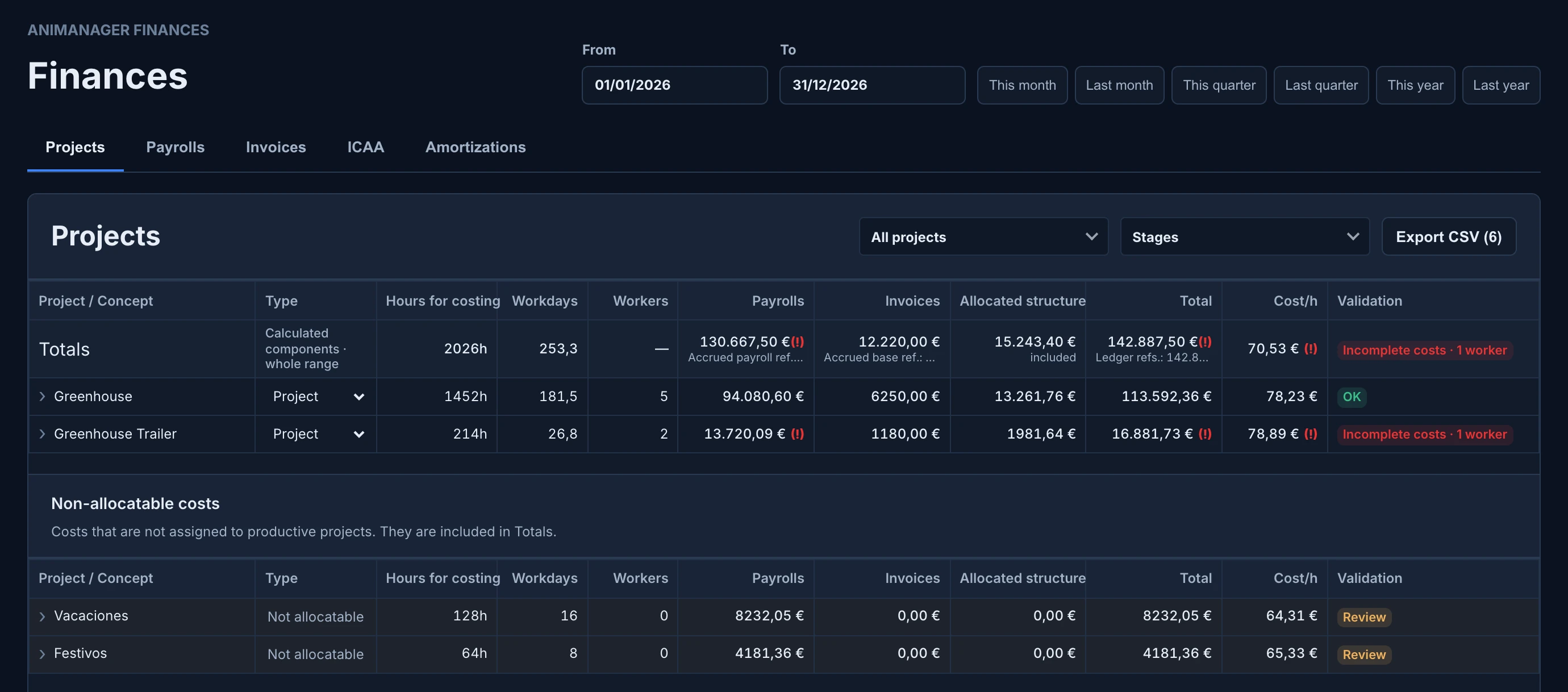Click warning icon on Greenhouse Trailer total
Screen dimensions: 1568x692
coord(1205,434)
